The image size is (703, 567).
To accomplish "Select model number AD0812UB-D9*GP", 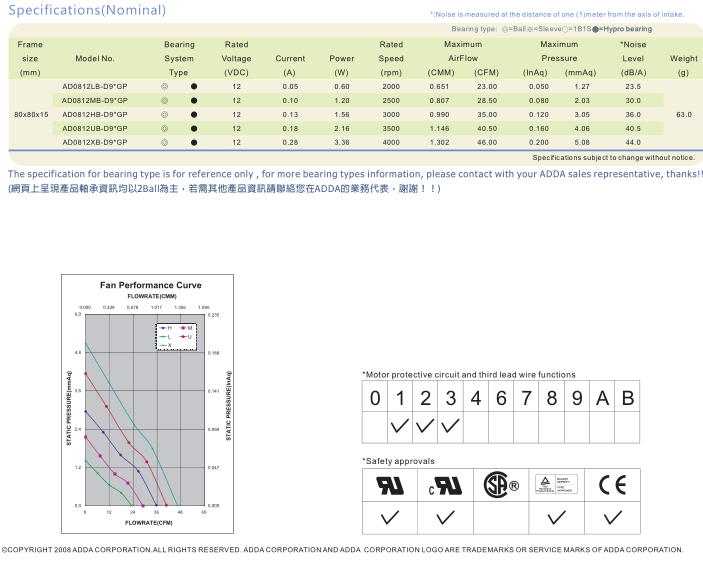I will [95, 129].
